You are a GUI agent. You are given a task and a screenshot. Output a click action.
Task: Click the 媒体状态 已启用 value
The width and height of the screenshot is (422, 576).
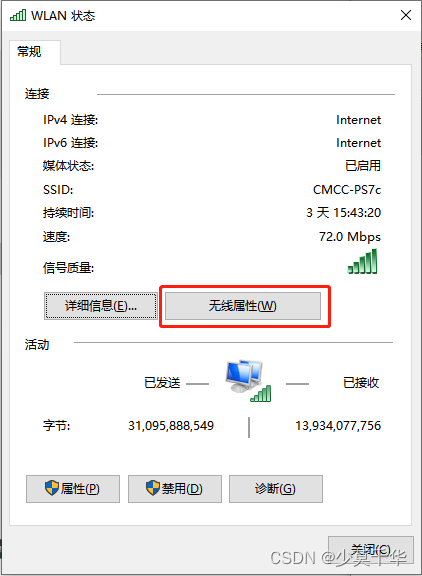363,165
